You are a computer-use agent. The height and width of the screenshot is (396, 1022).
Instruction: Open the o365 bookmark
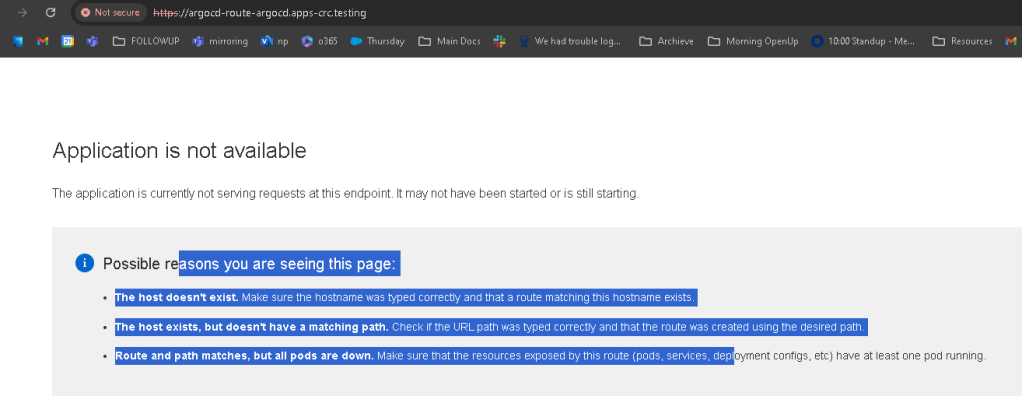coord(319,41)
